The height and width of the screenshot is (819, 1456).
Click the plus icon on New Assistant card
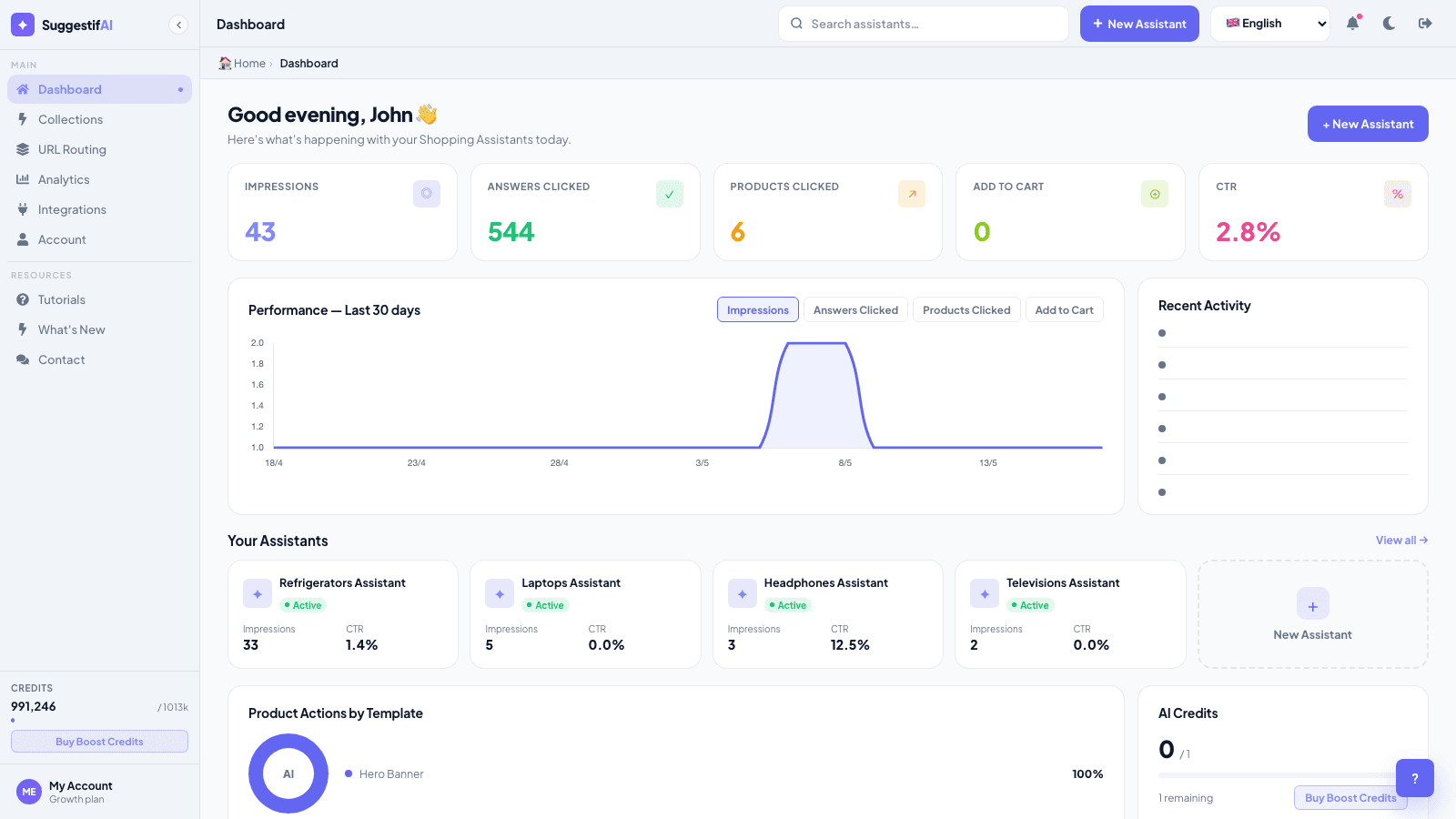tap(1313, 605)
